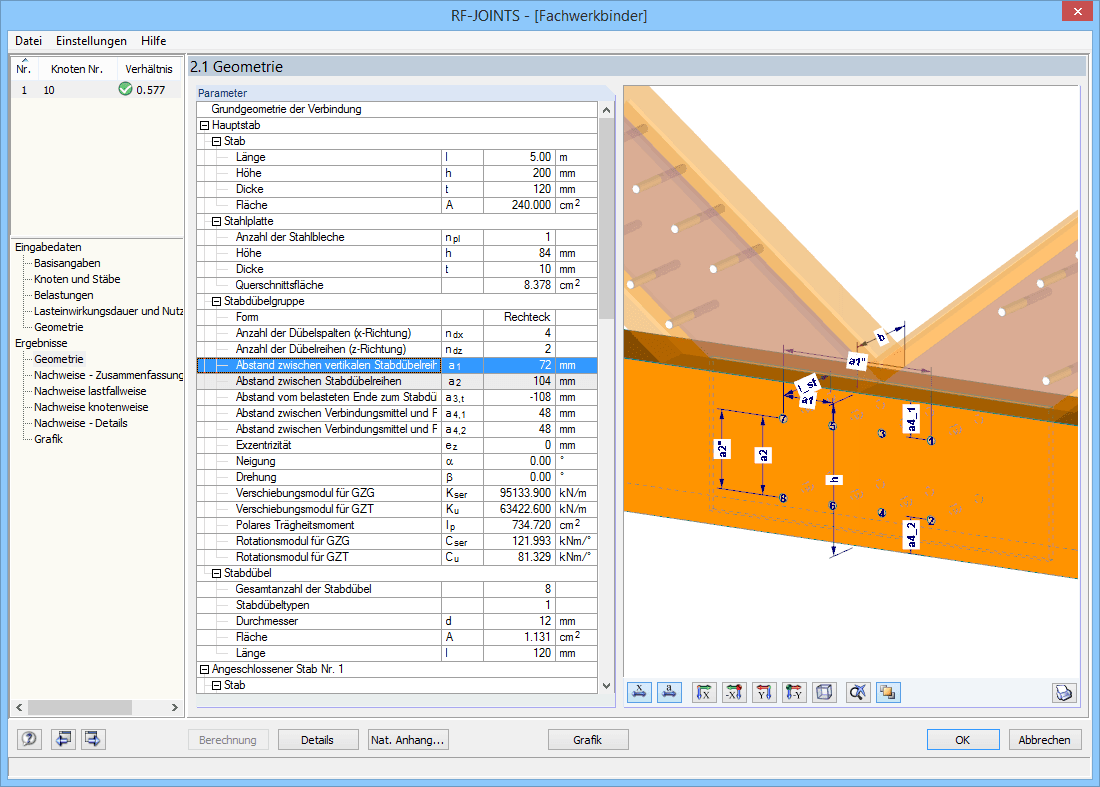Click the Verhältnis column header
This screenshot has height=787, width=1100.
click(149, 69)
